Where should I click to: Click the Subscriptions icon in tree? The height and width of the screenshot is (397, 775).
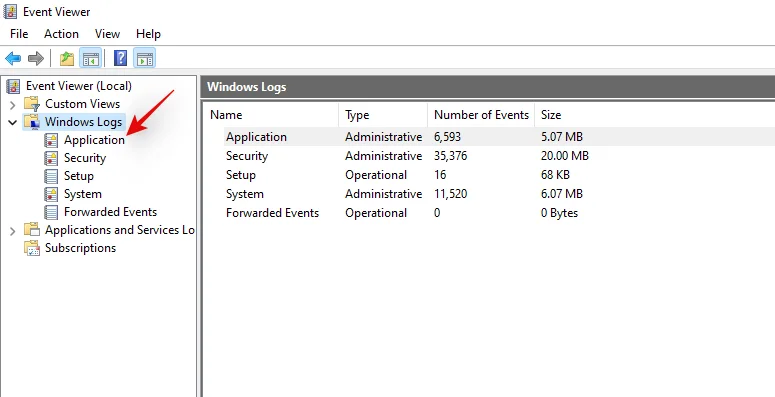tap(32, 248)
